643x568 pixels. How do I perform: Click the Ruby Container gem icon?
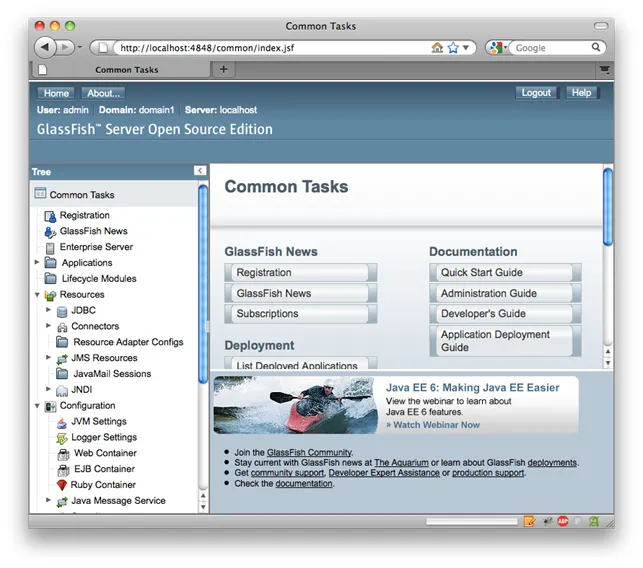coord(62,485)
